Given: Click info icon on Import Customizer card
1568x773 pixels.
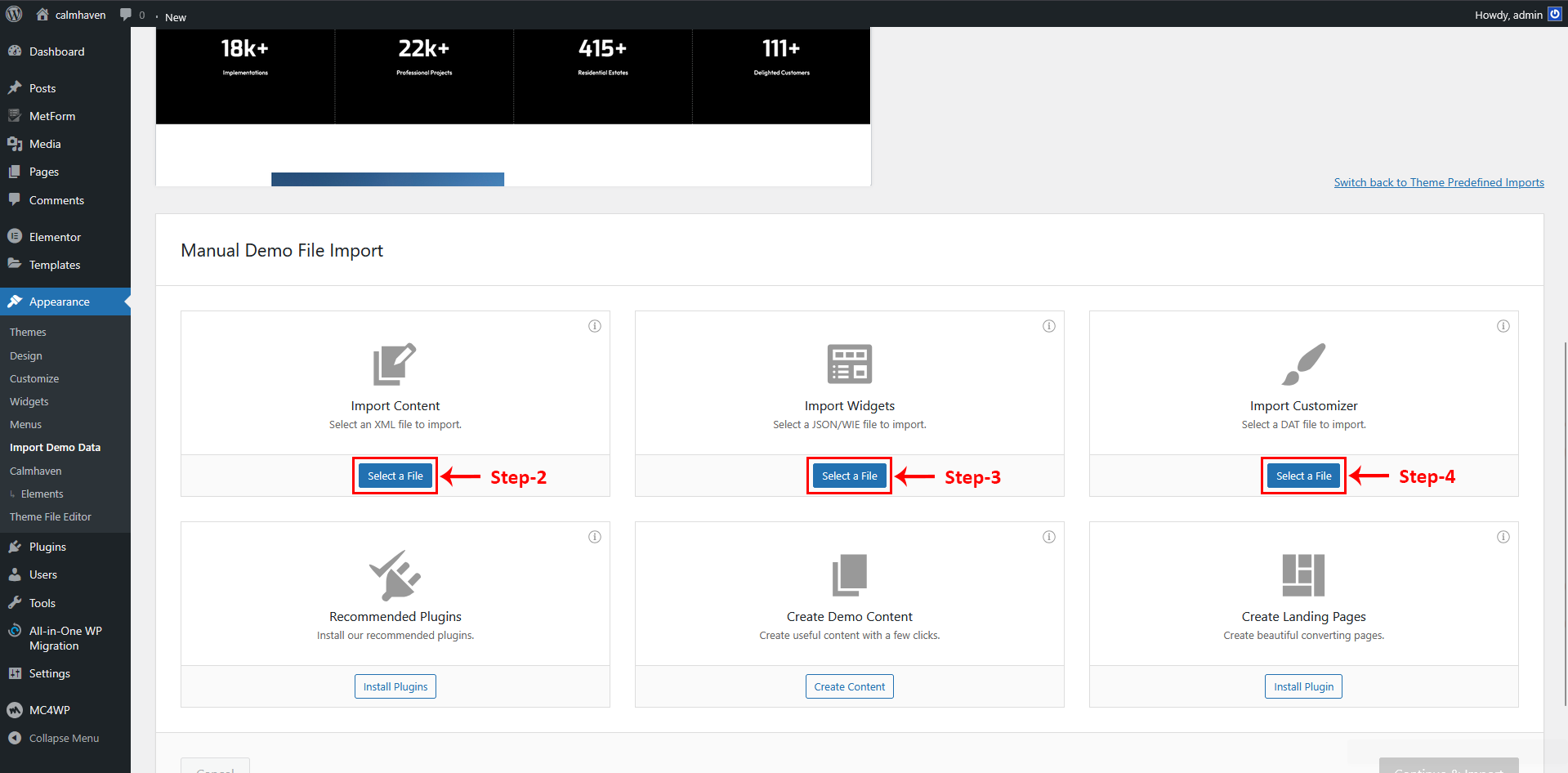Looking at the screenshot, I should tap(1503, 326).
